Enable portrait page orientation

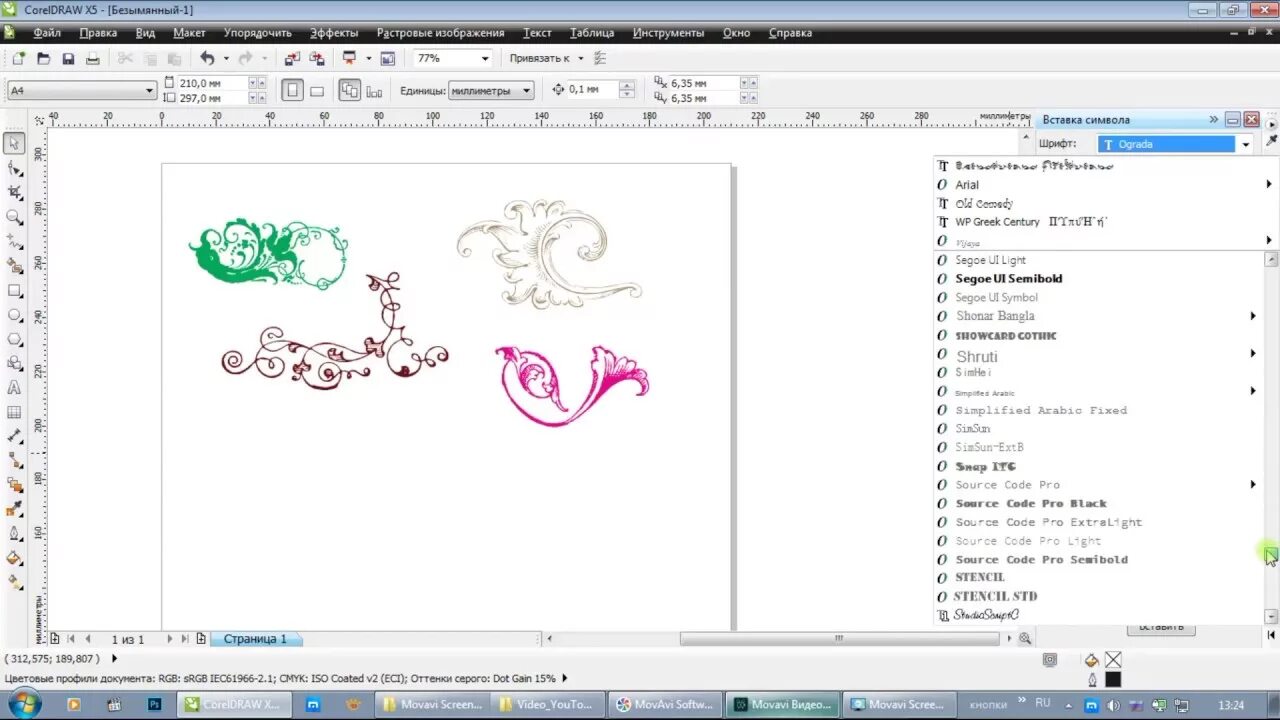point(292,89)
